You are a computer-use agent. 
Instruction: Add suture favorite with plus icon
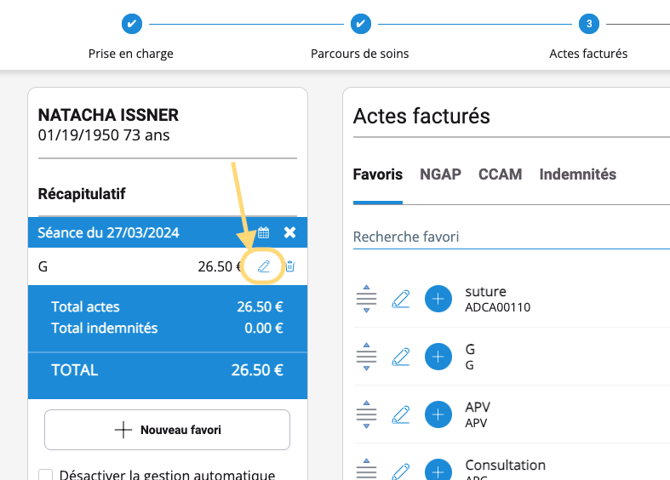[x=438, y=299]
